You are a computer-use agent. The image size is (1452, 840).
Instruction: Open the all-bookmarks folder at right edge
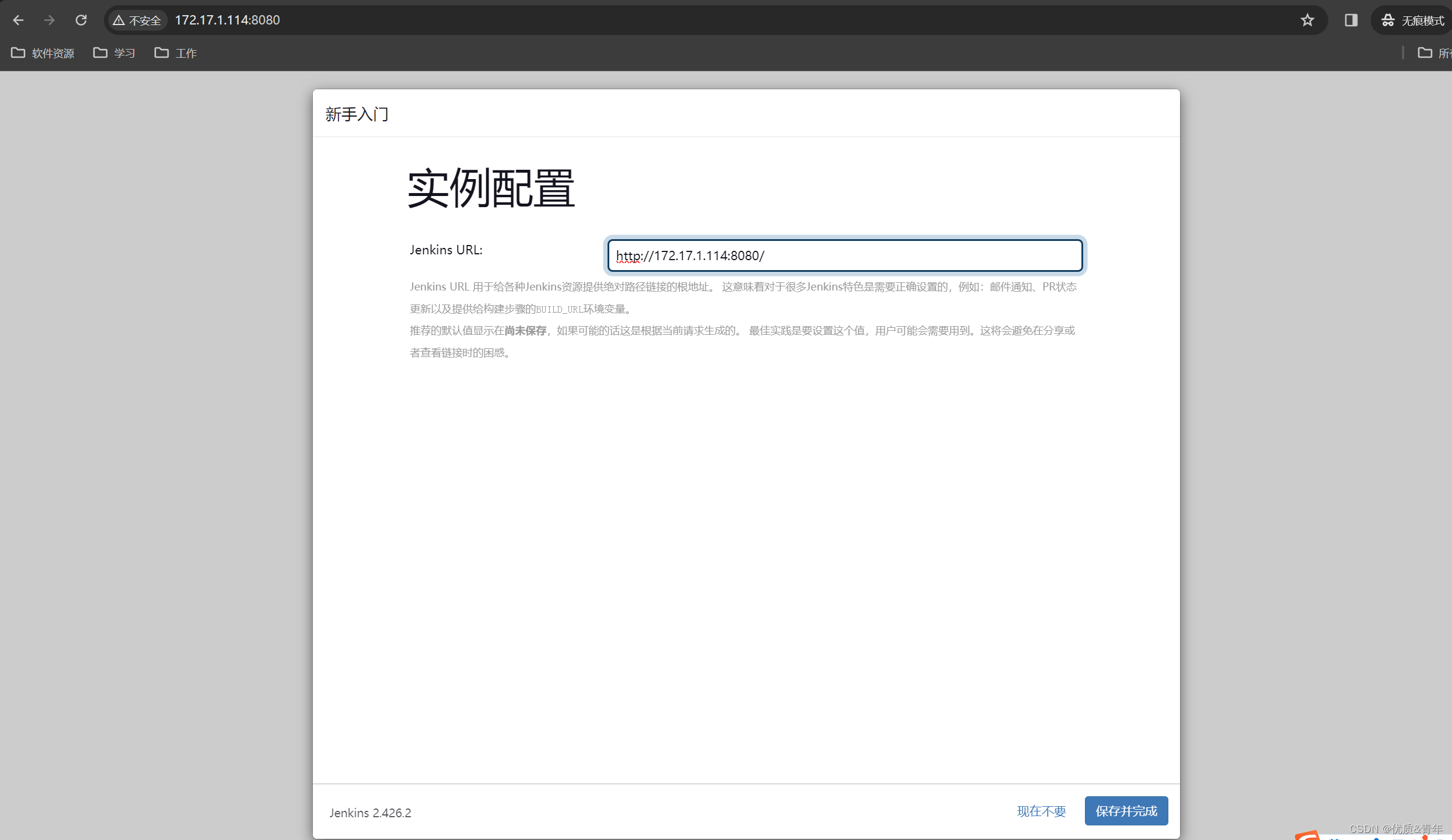pyautogui.click(x=1434, y=53)
